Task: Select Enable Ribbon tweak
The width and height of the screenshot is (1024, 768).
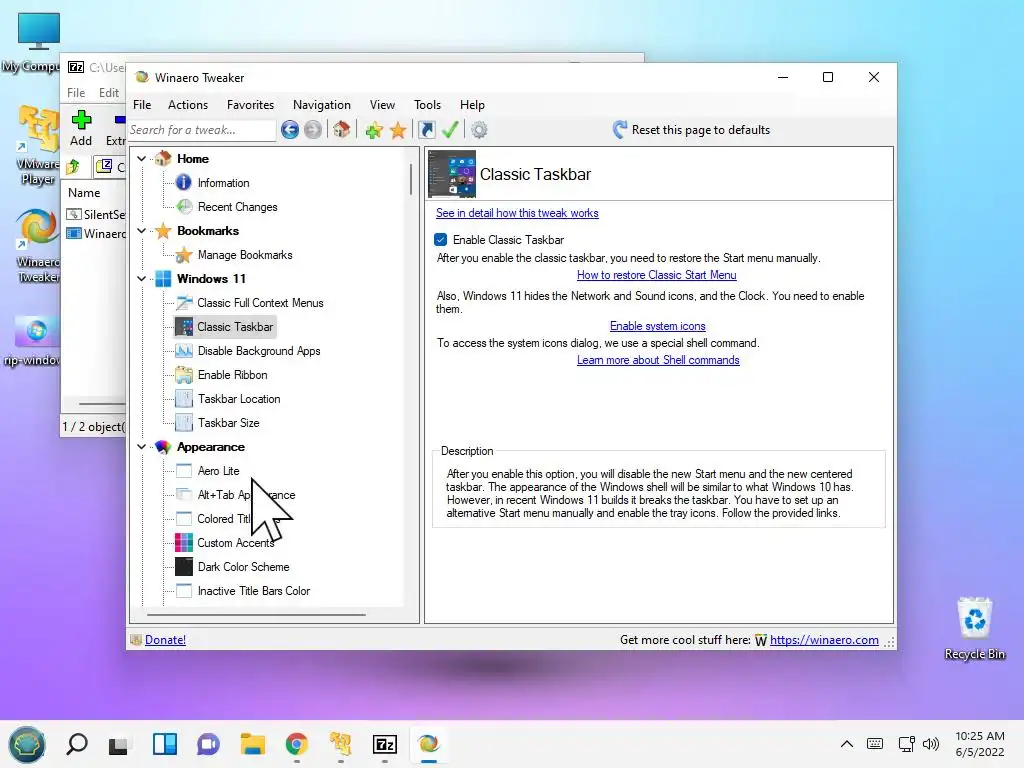Action: click(x=232, y=375)
